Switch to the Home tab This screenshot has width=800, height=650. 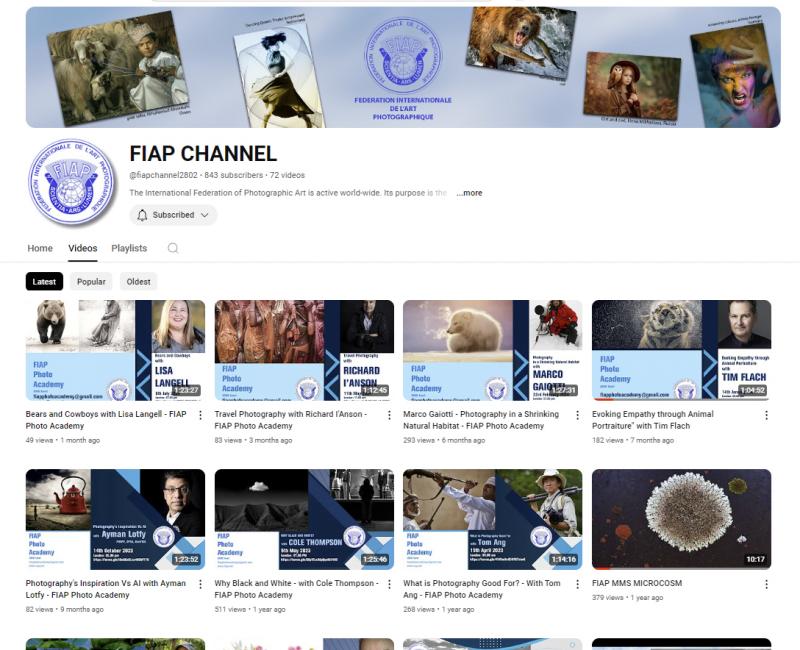coord(40,248)
